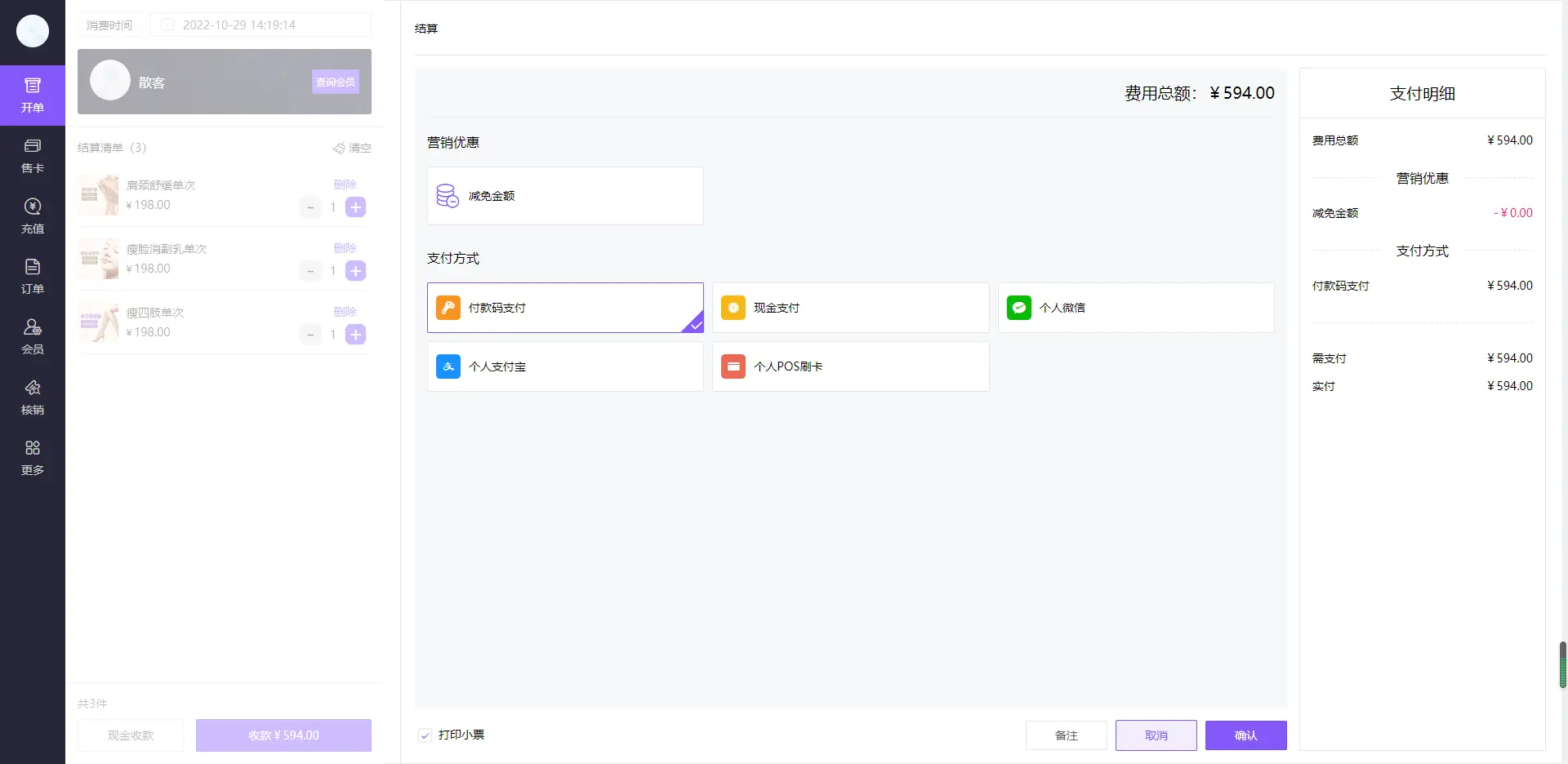Image resolution: width=1568 pixels, height=764 pixels.
Task: Open the 售卡 card sales sidebar icon
Action: [33, 147]
